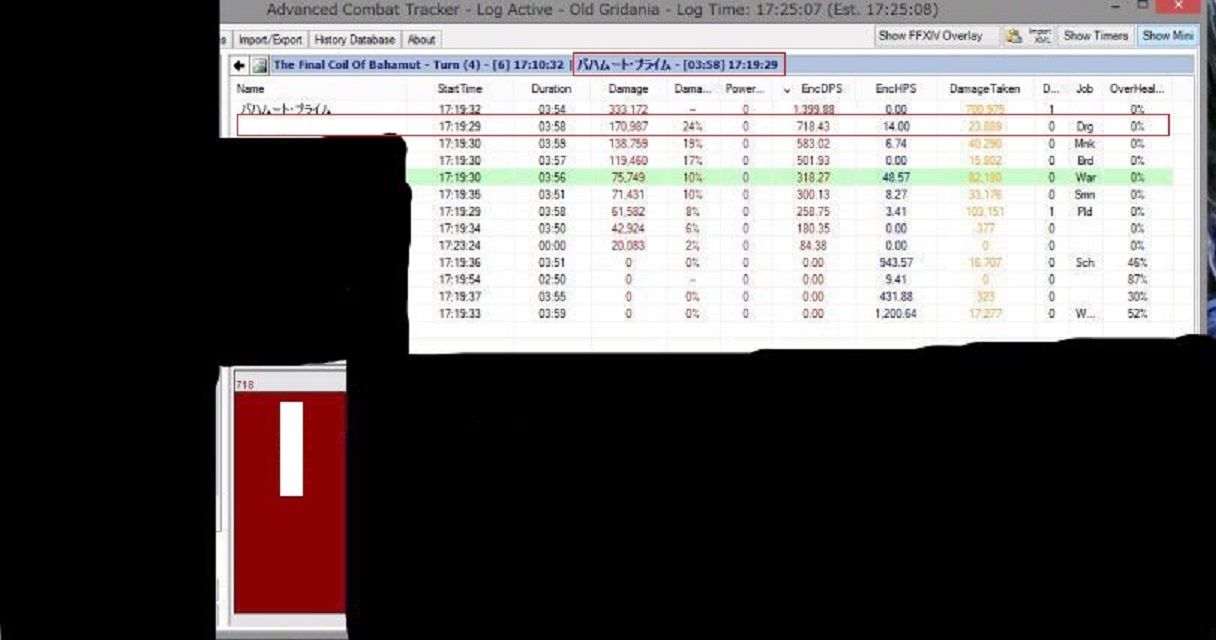Image resolution: width=1216 pixels, height=640 pixels.
Task: Click the 75,749 damage in highlighted row
Action: tap(628, 178)
